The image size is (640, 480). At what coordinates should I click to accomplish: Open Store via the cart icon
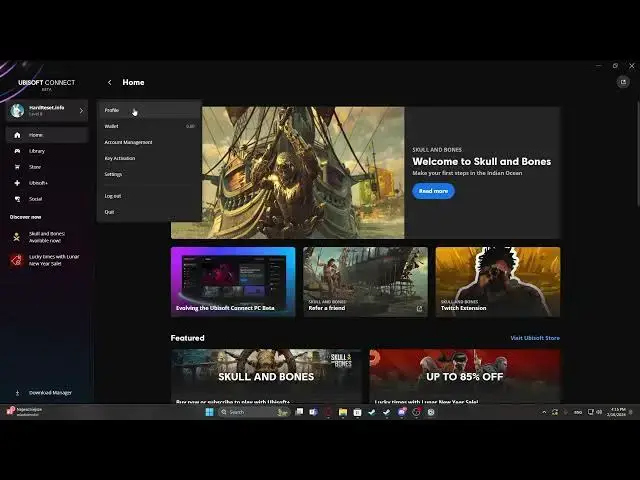tap(17, 167)
